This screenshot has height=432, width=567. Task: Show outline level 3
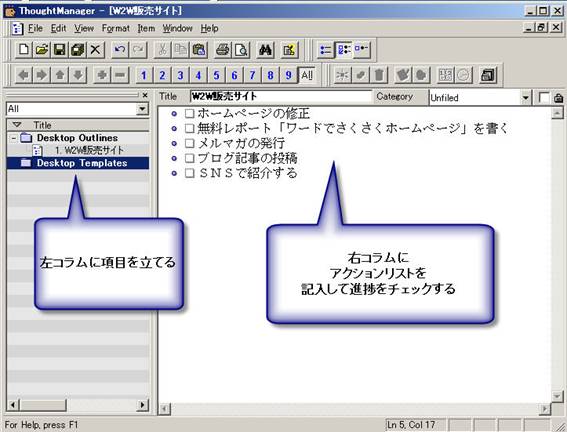click(x=180, y=75)
